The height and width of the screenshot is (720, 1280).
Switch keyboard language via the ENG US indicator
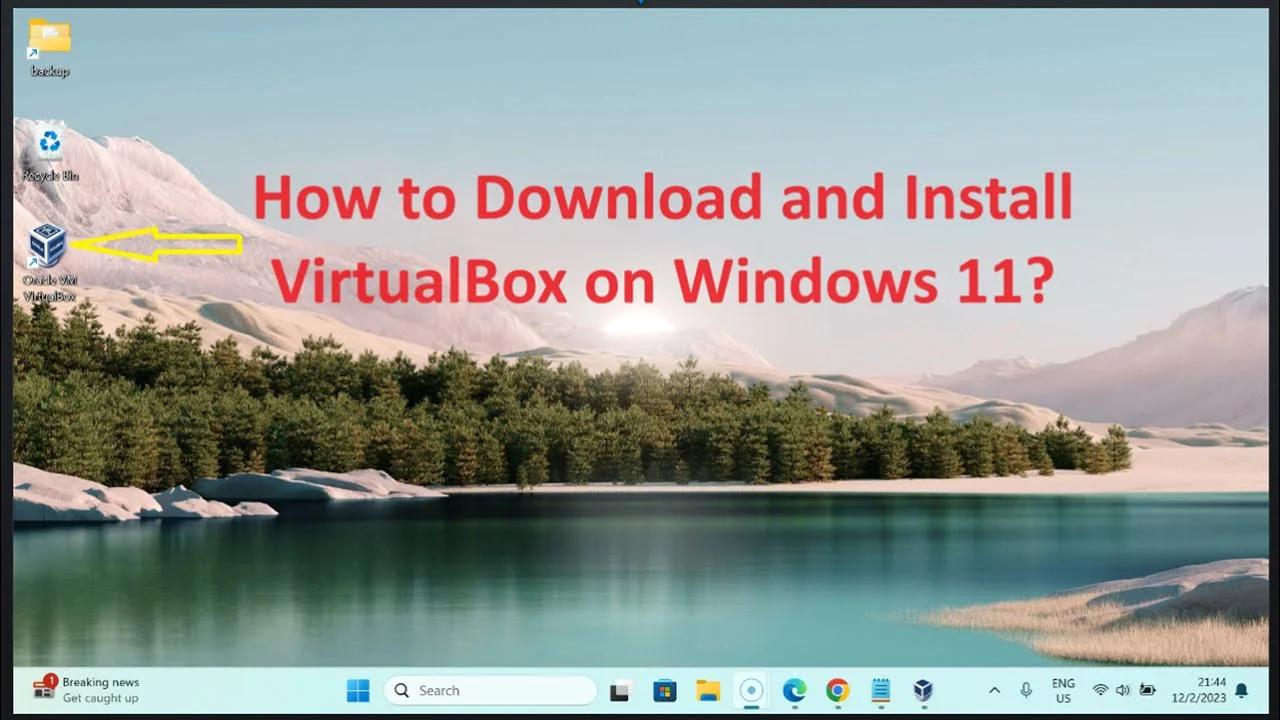[1064, 690]
